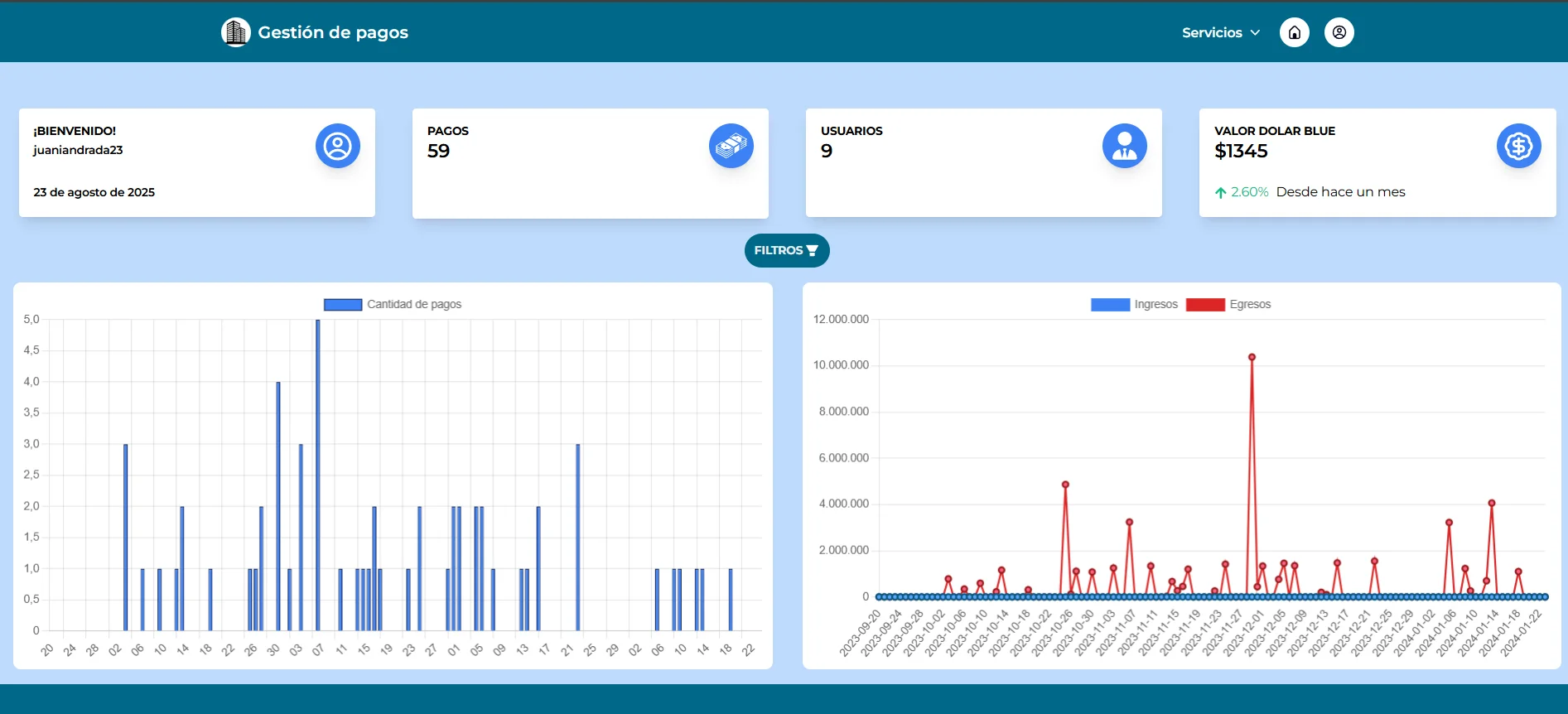Go to home via house icon
The image size is (1568, 714).
tap(1294, 32)
